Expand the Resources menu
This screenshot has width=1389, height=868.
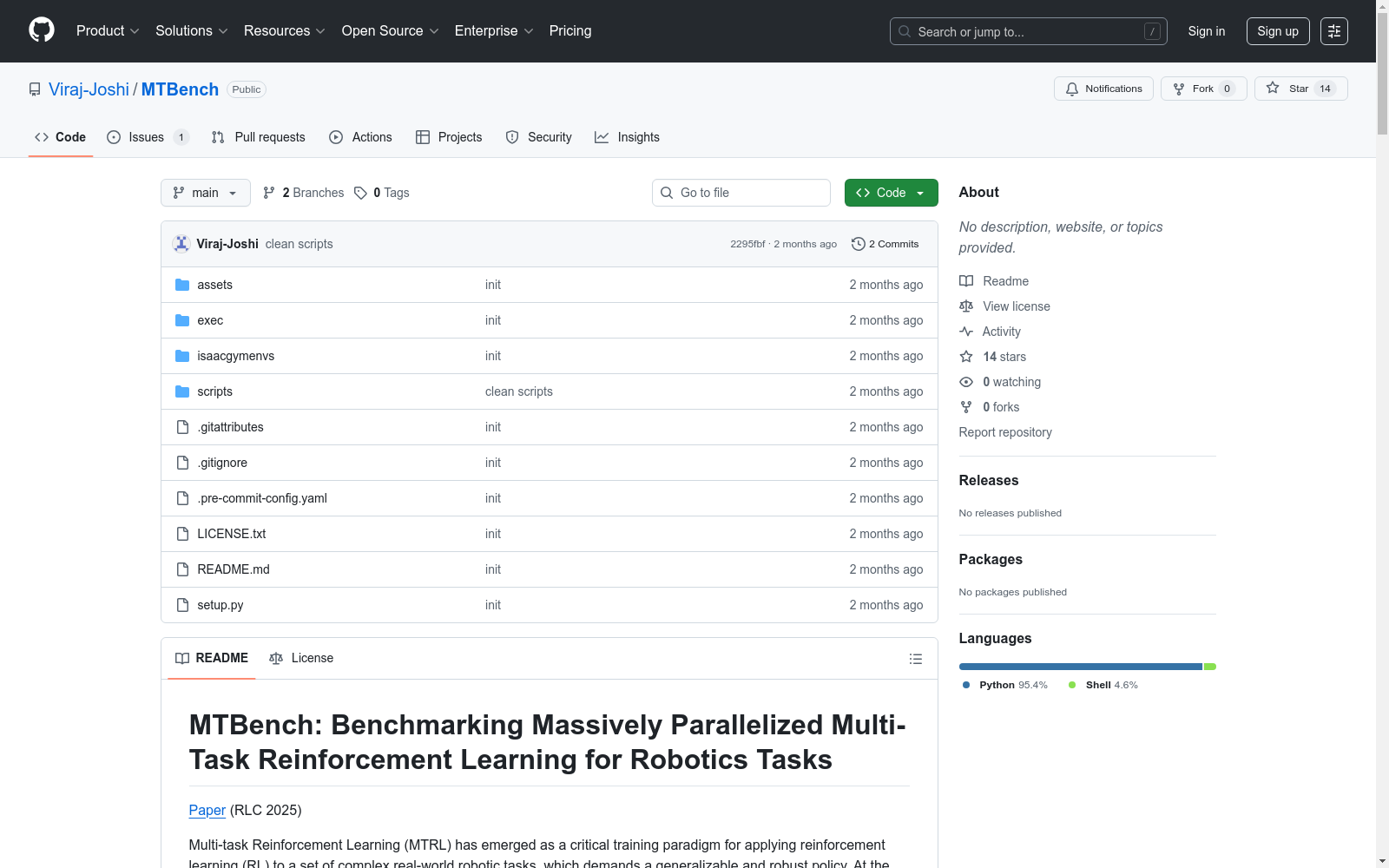coord(285,31)
